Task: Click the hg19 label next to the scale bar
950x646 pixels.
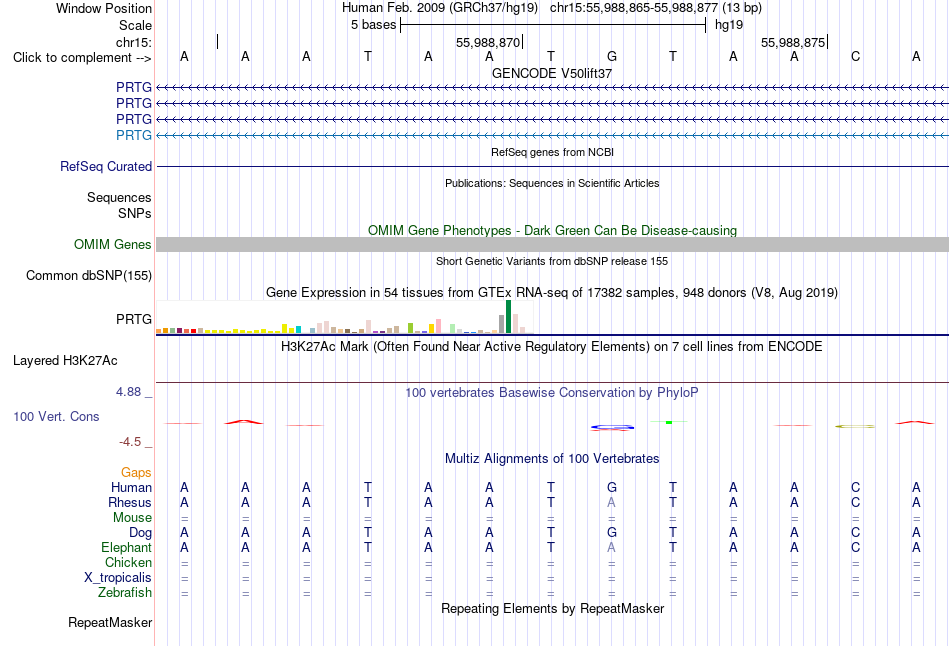Action: coord(728,25)
